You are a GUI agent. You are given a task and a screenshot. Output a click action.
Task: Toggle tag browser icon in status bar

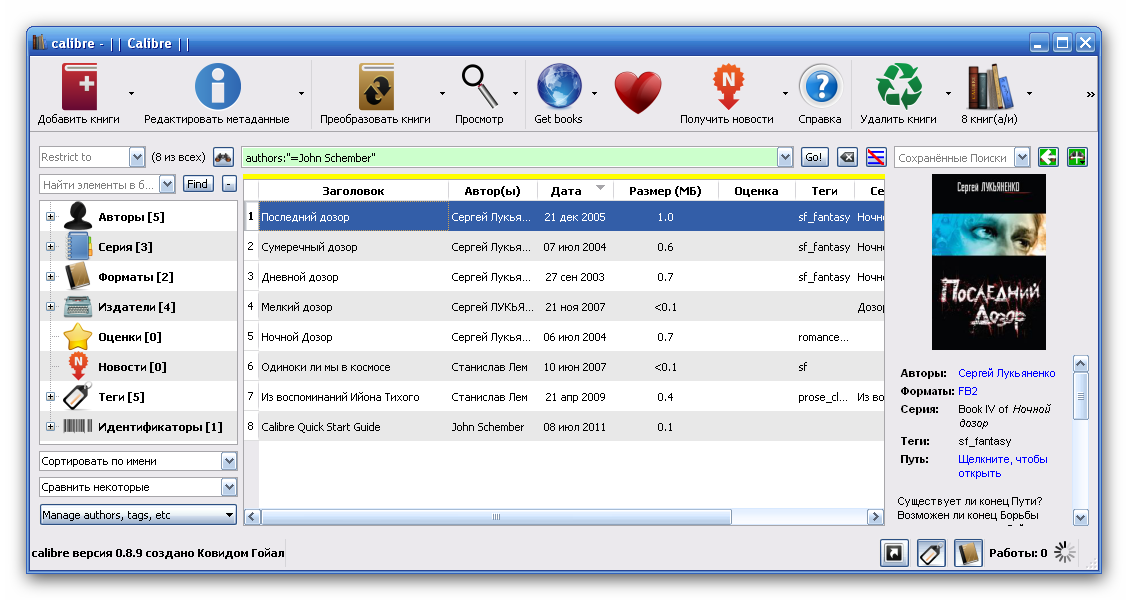click(x=931, y=553)
